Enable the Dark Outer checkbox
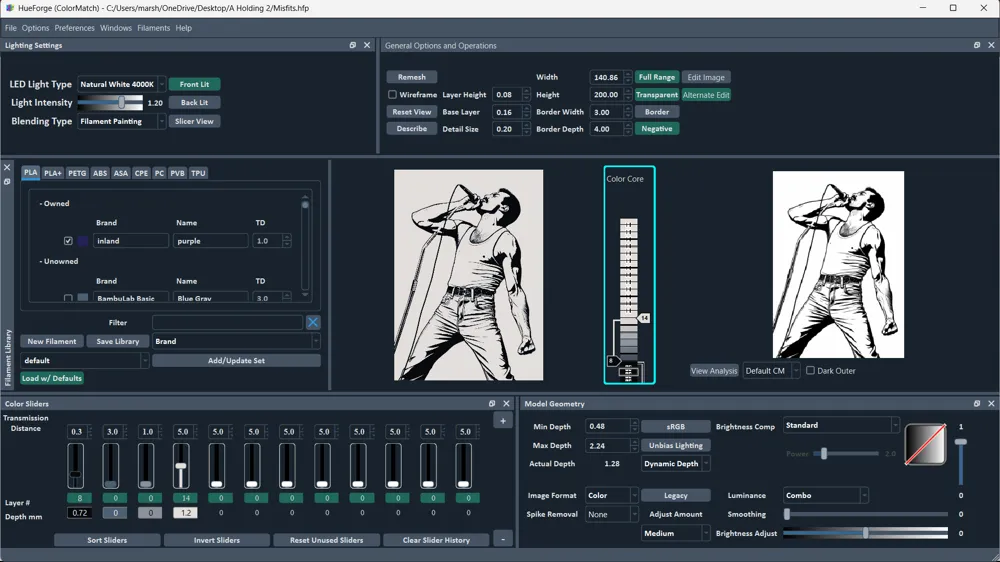 click(x=811, y=371)
